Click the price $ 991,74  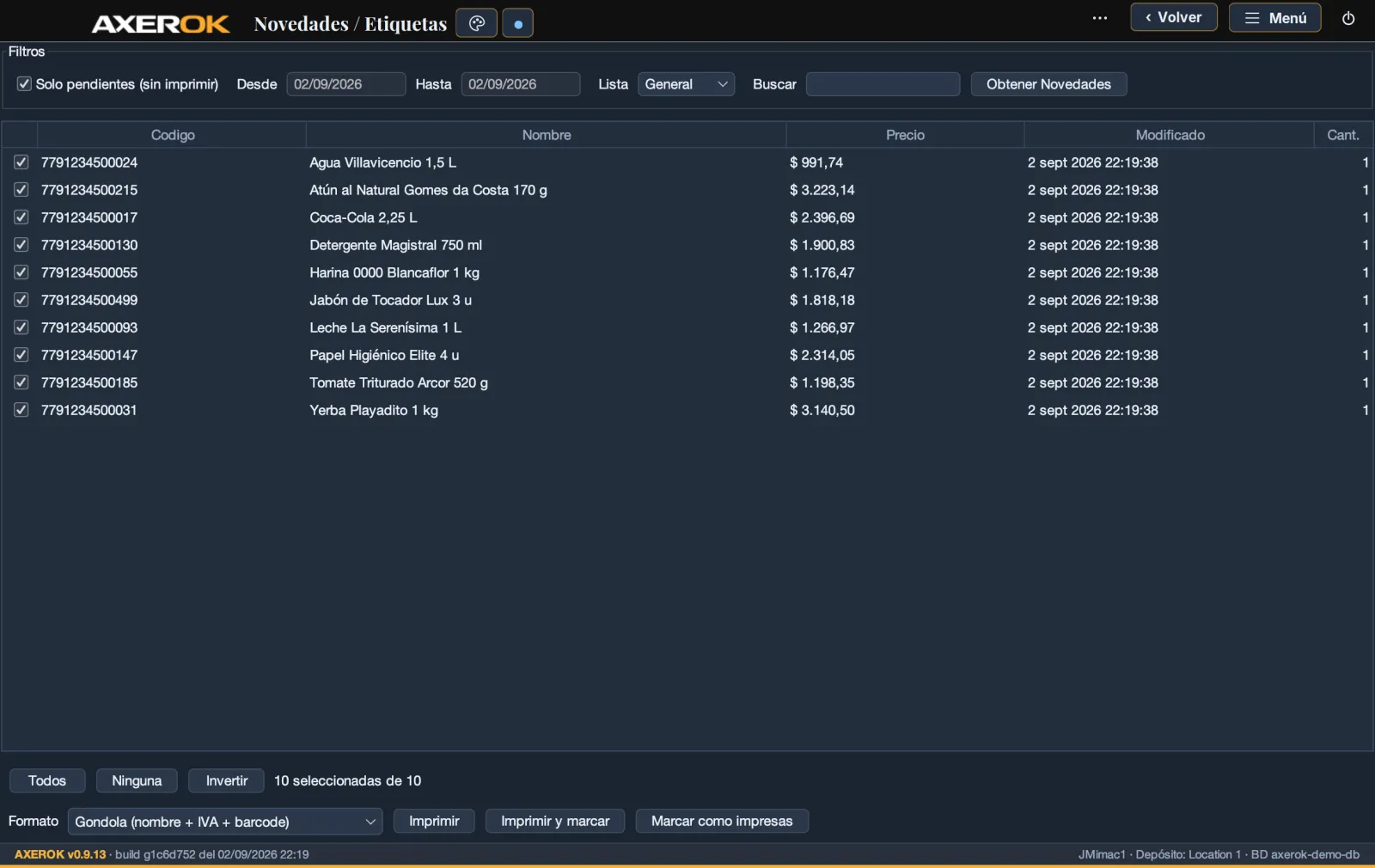816,162
